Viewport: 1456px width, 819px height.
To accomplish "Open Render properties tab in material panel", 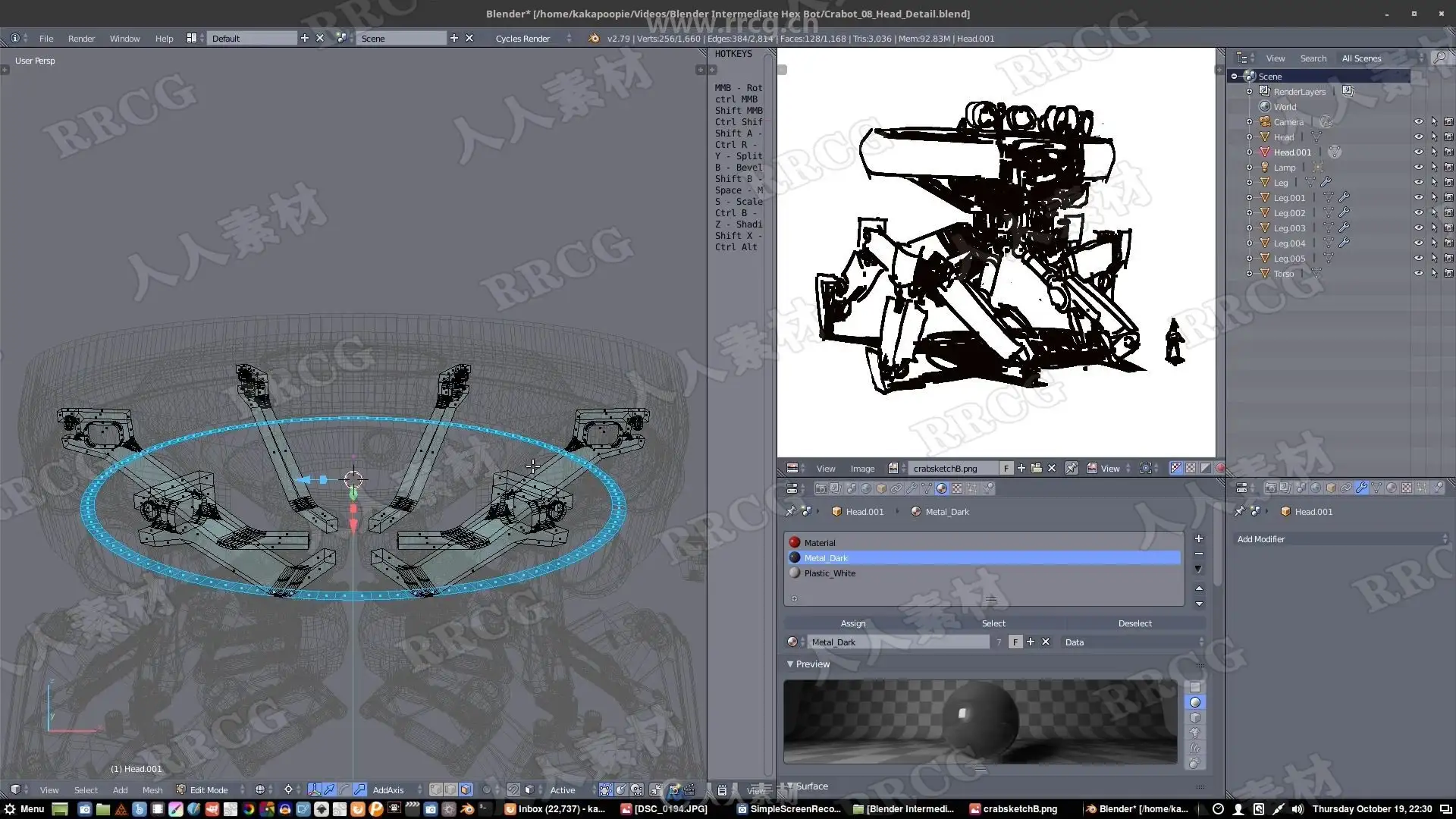I will click(821, 489).
